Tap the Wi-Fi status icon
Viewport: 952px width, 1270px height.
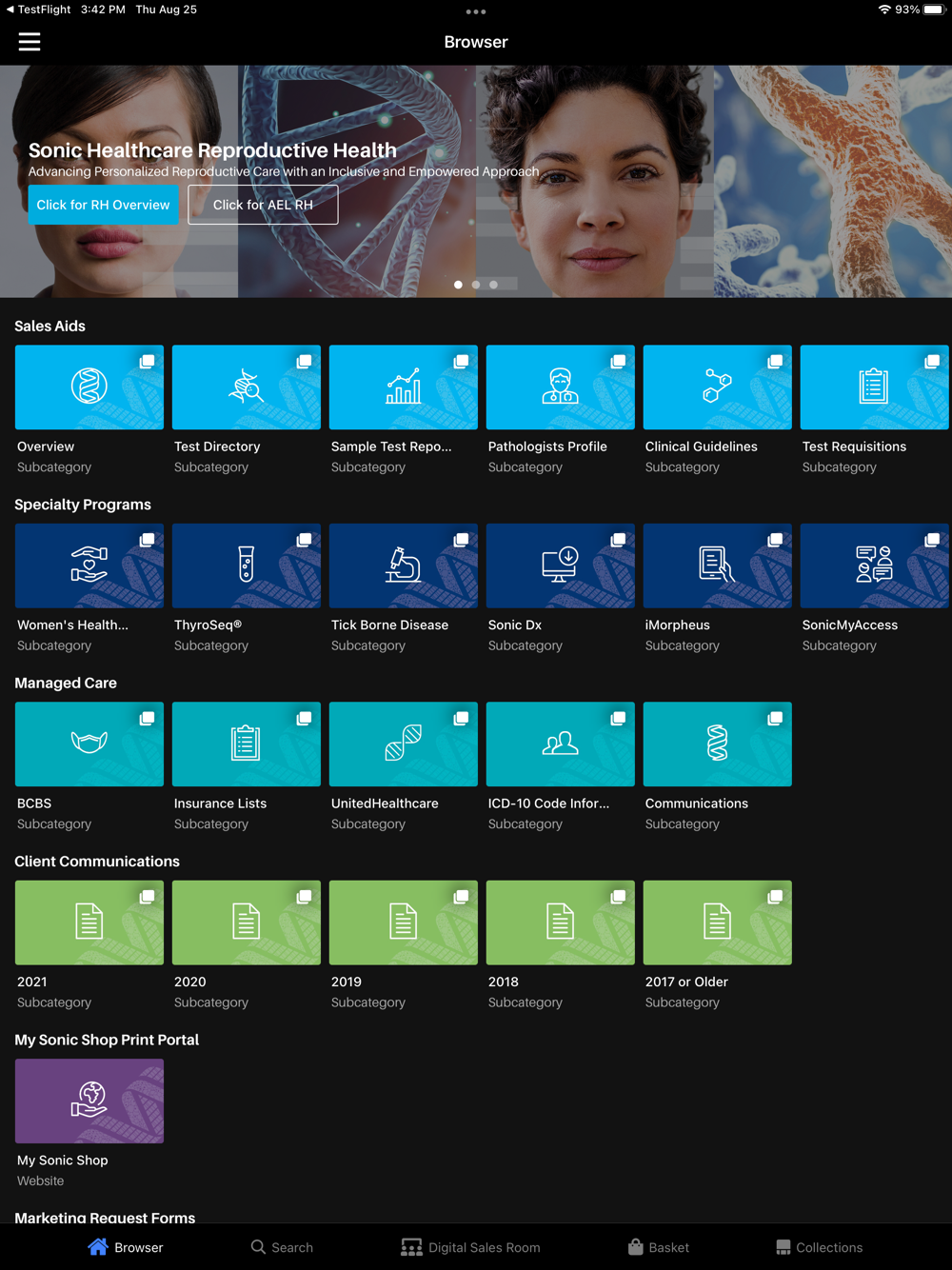884,10
